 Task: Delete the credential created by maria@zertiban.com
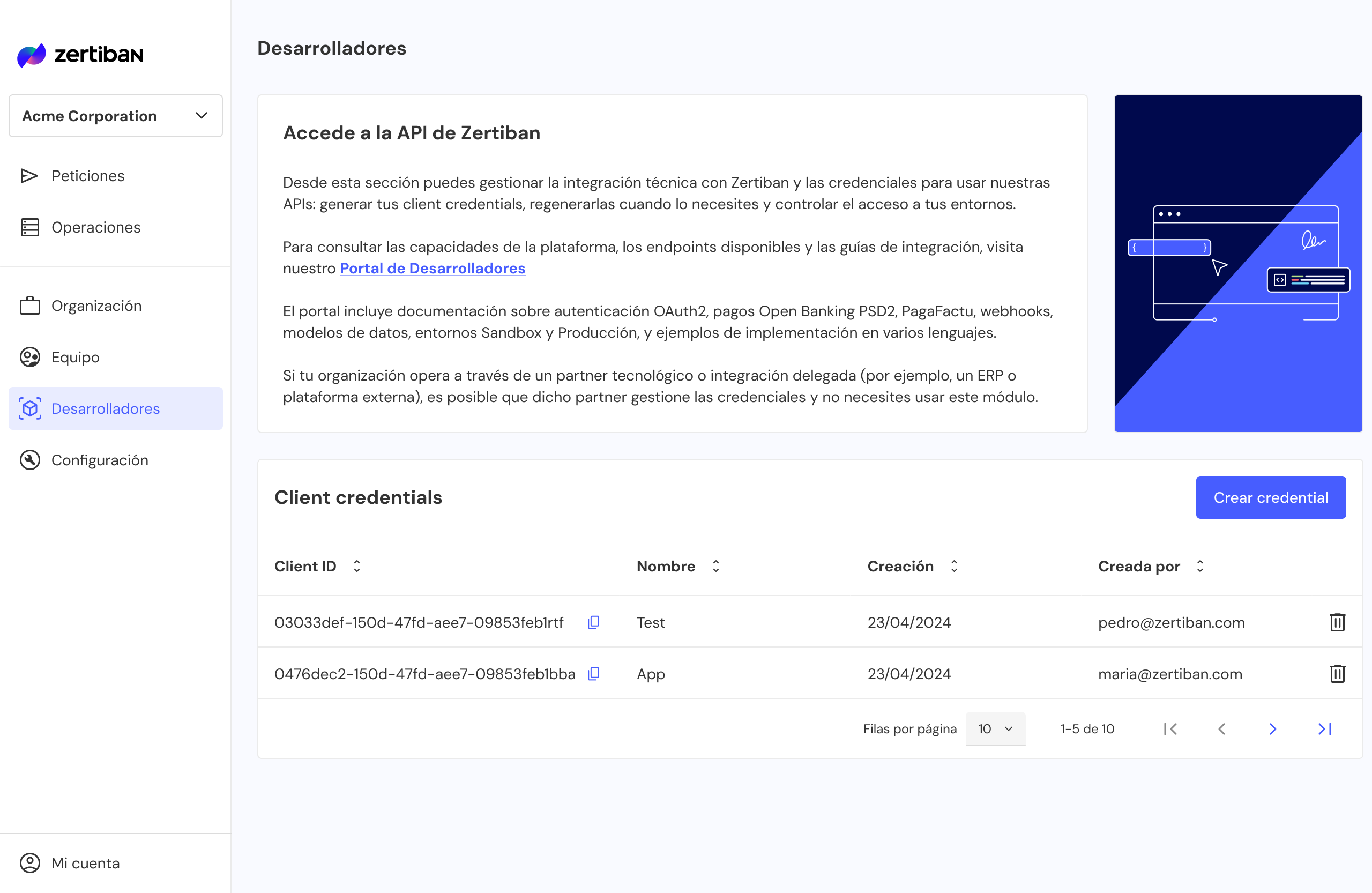[1337, 673]
